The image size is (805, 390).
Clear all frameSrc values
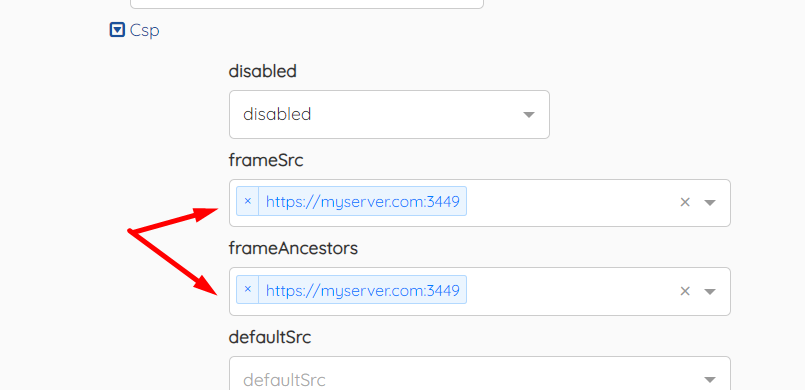click(x=685, y=202)
